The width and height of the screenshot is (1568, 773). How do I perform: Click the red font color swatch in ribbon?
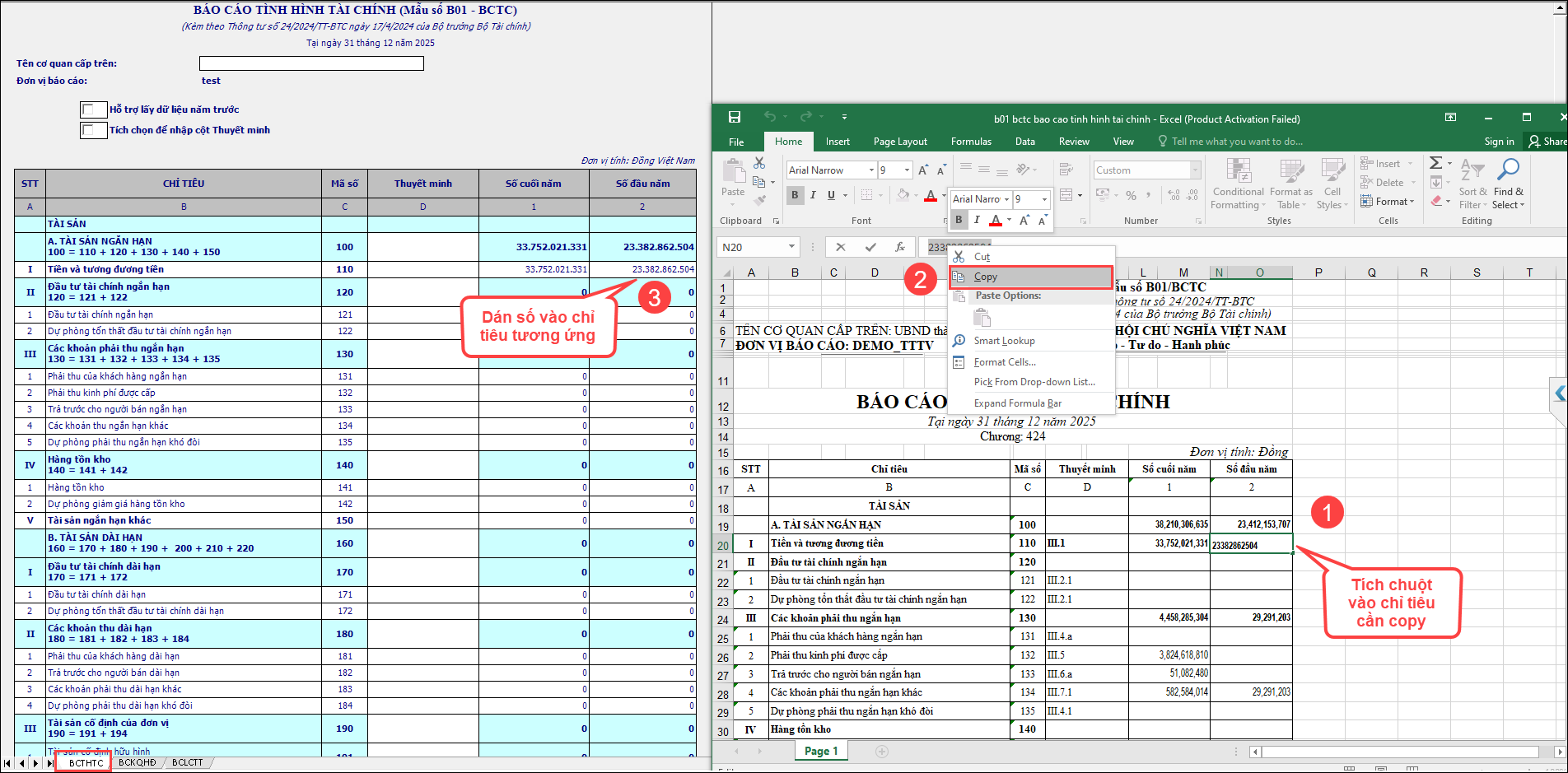click(x=930, y=196)
